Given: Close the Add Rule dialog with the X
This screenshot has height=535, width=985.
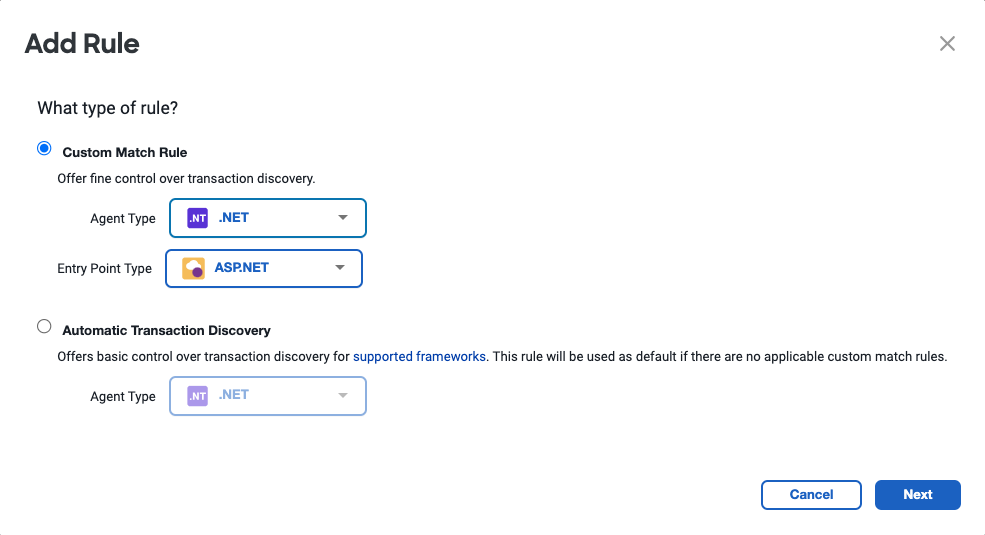Looking at the screenshot, I should point(947,43).
